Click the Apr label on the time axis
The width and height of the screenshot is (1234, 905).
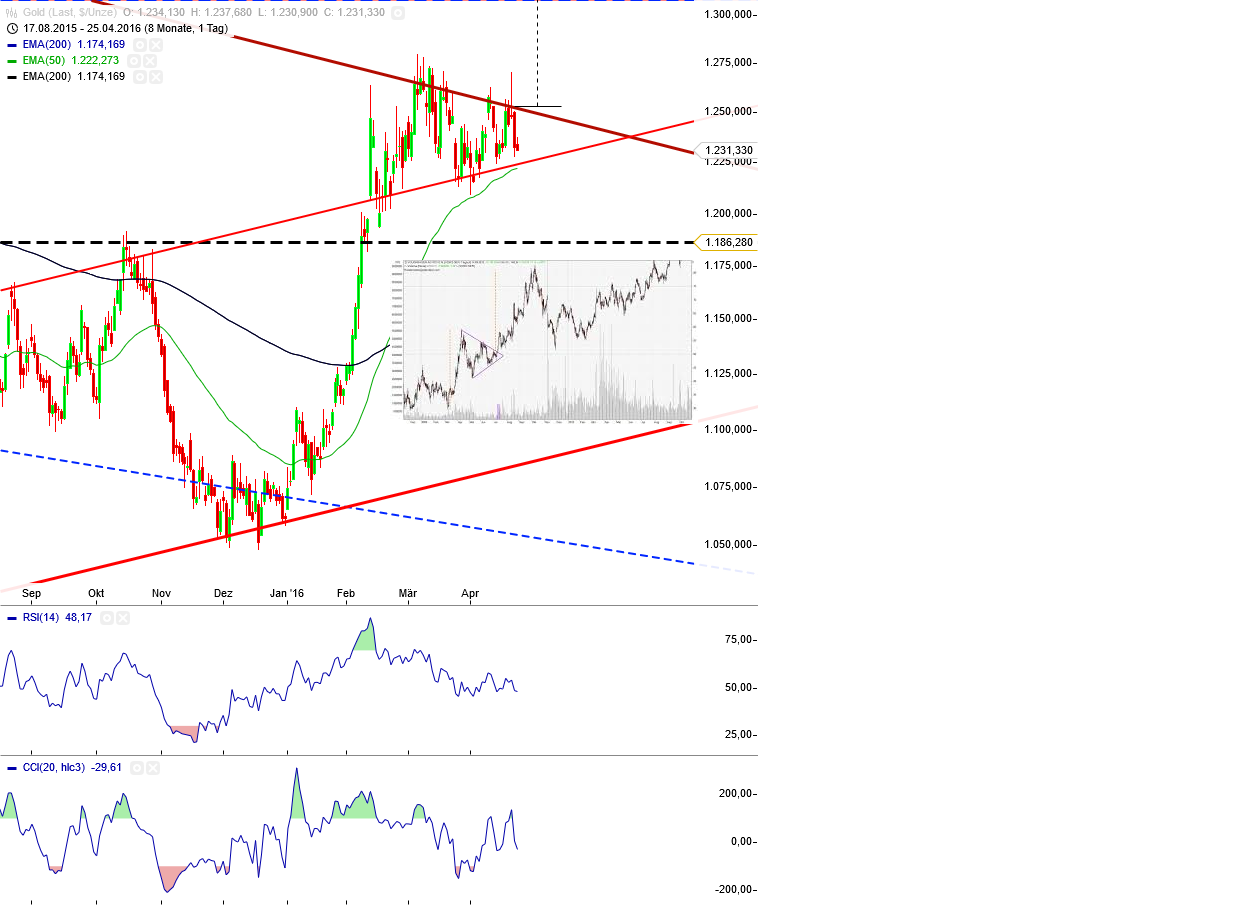pos(470,592)
